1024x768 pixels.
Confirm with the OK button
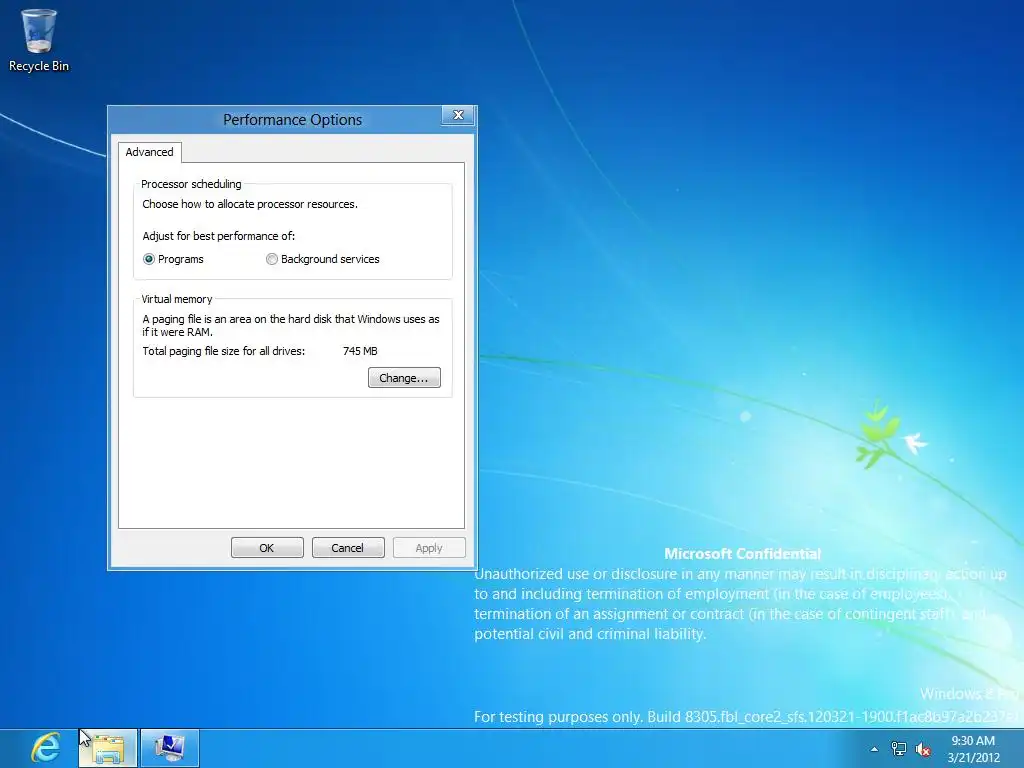[267, 548]
